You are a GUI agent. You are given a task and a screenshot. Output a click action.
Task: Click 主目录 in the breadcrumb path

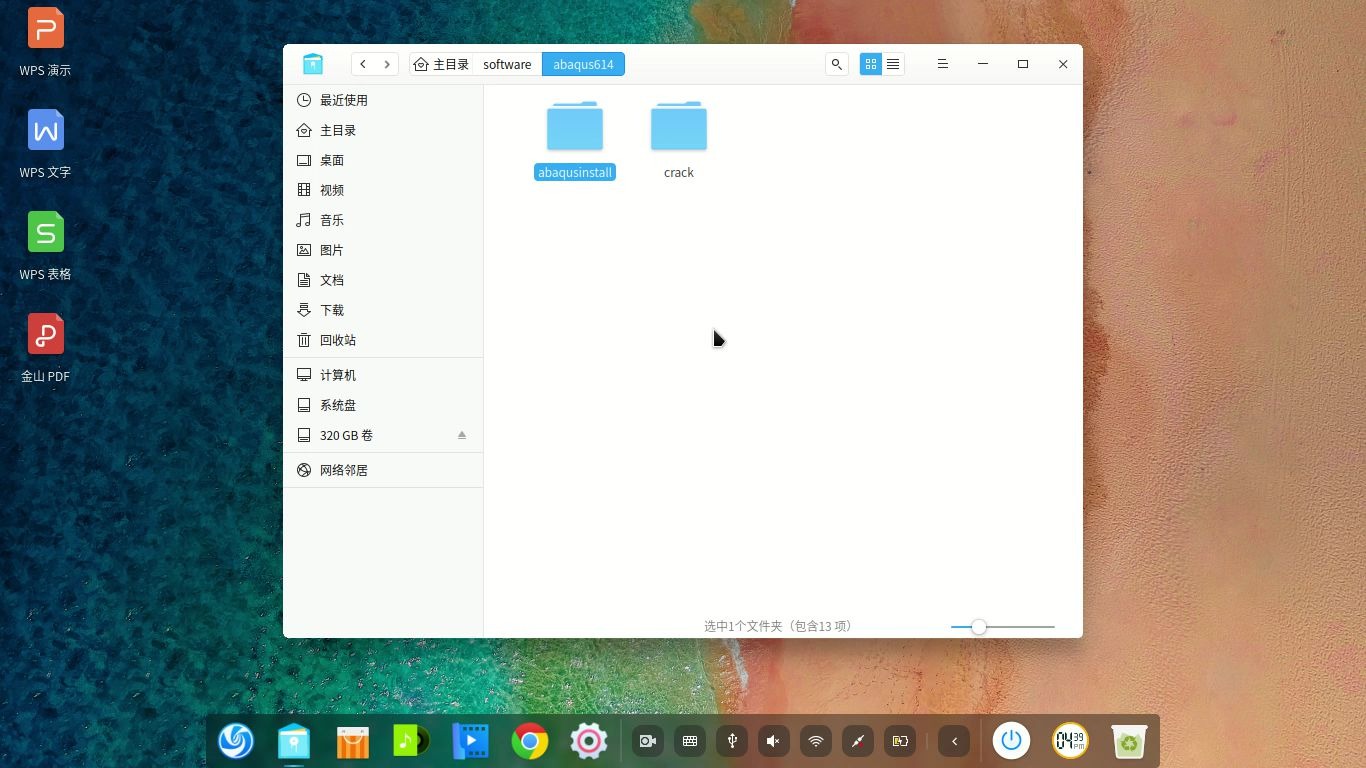tap(441, 64)
